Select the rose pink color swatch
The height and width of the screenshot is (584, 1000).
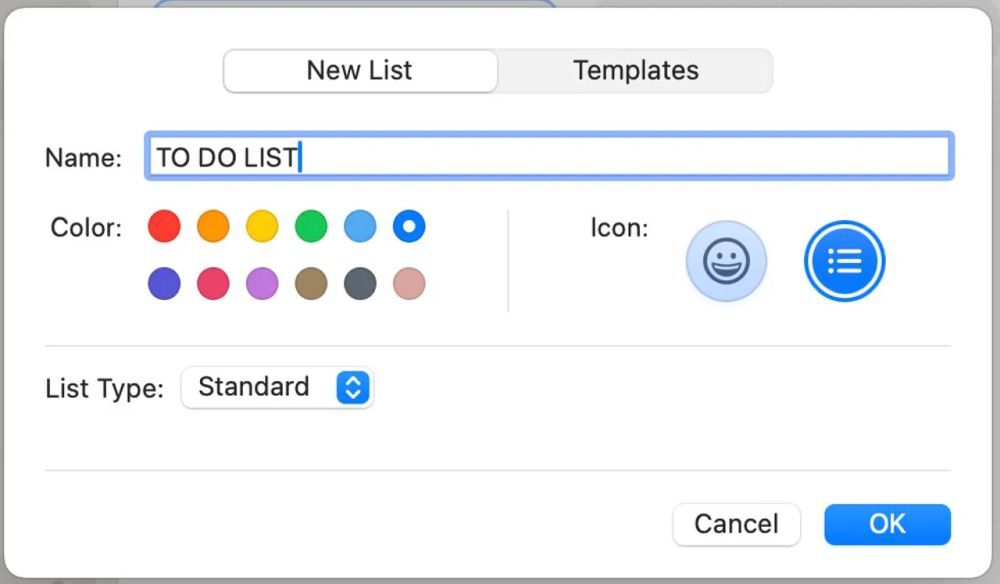(x=409, y=283)
